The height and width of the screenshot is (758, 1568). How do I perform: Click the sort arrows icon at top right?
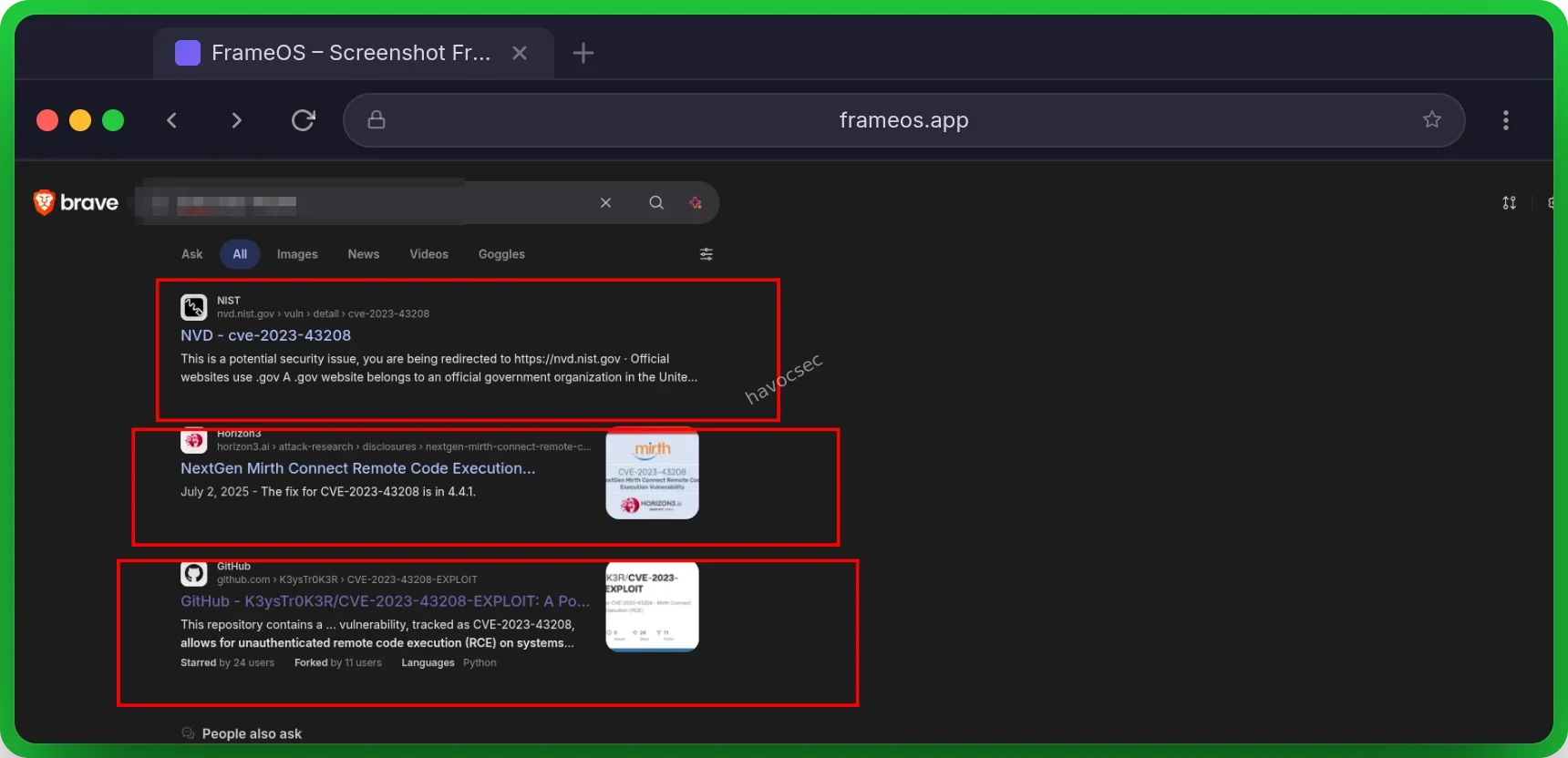point(1510,202)
